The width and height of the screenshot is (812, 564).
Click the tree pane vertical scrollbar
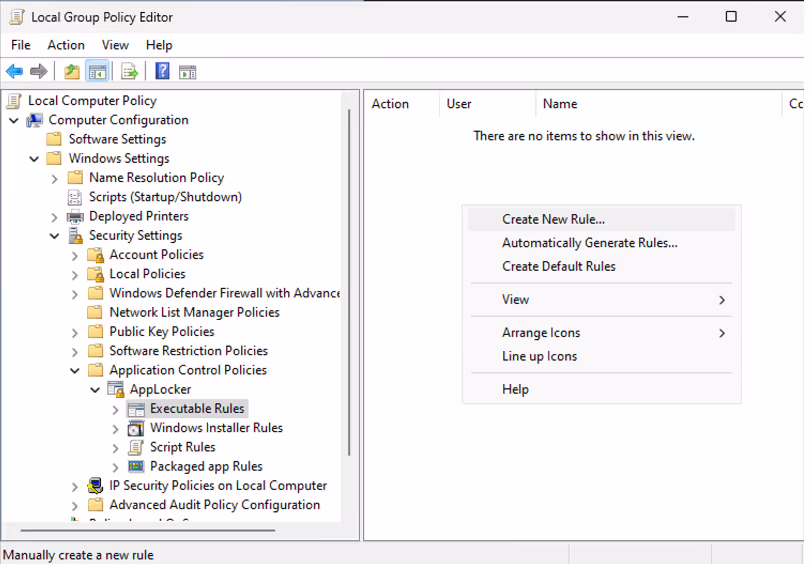pos(350,283)
